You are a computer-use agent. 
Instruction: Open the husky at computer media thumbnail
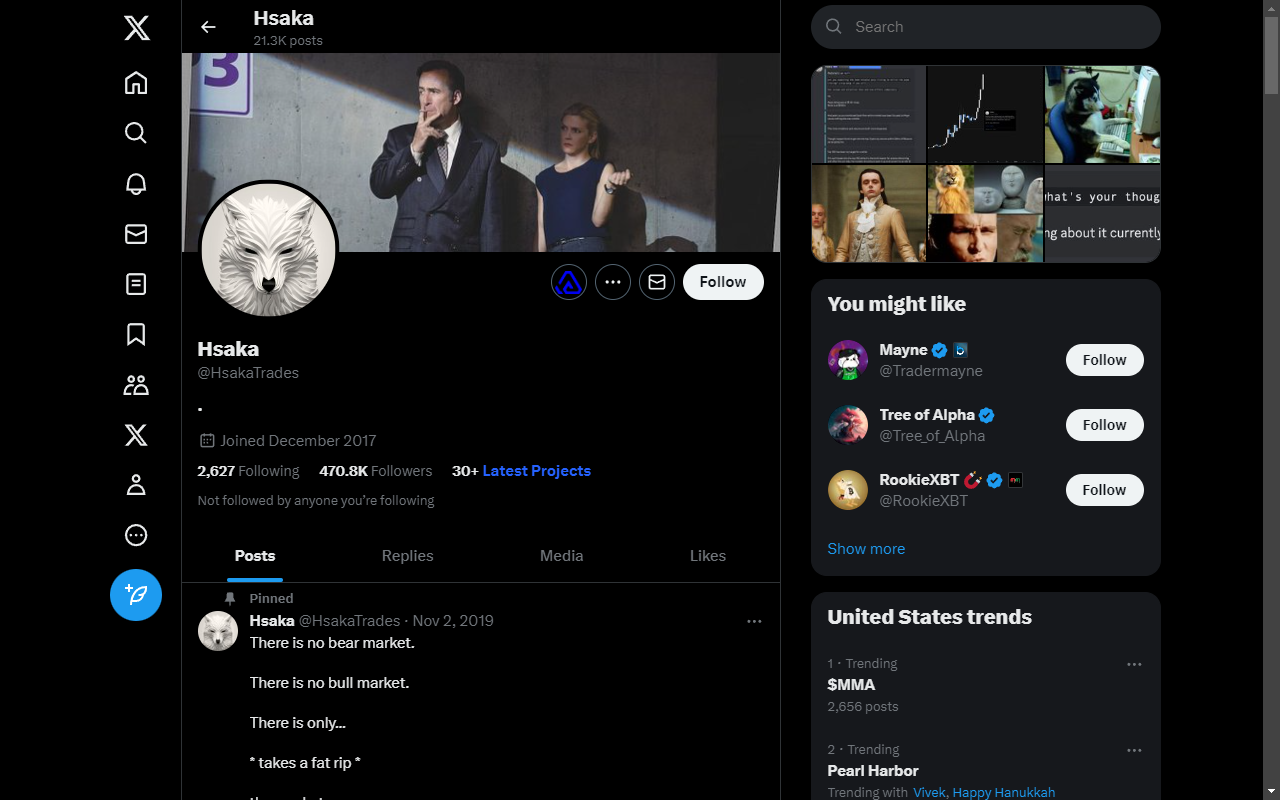coord(1103,114)
